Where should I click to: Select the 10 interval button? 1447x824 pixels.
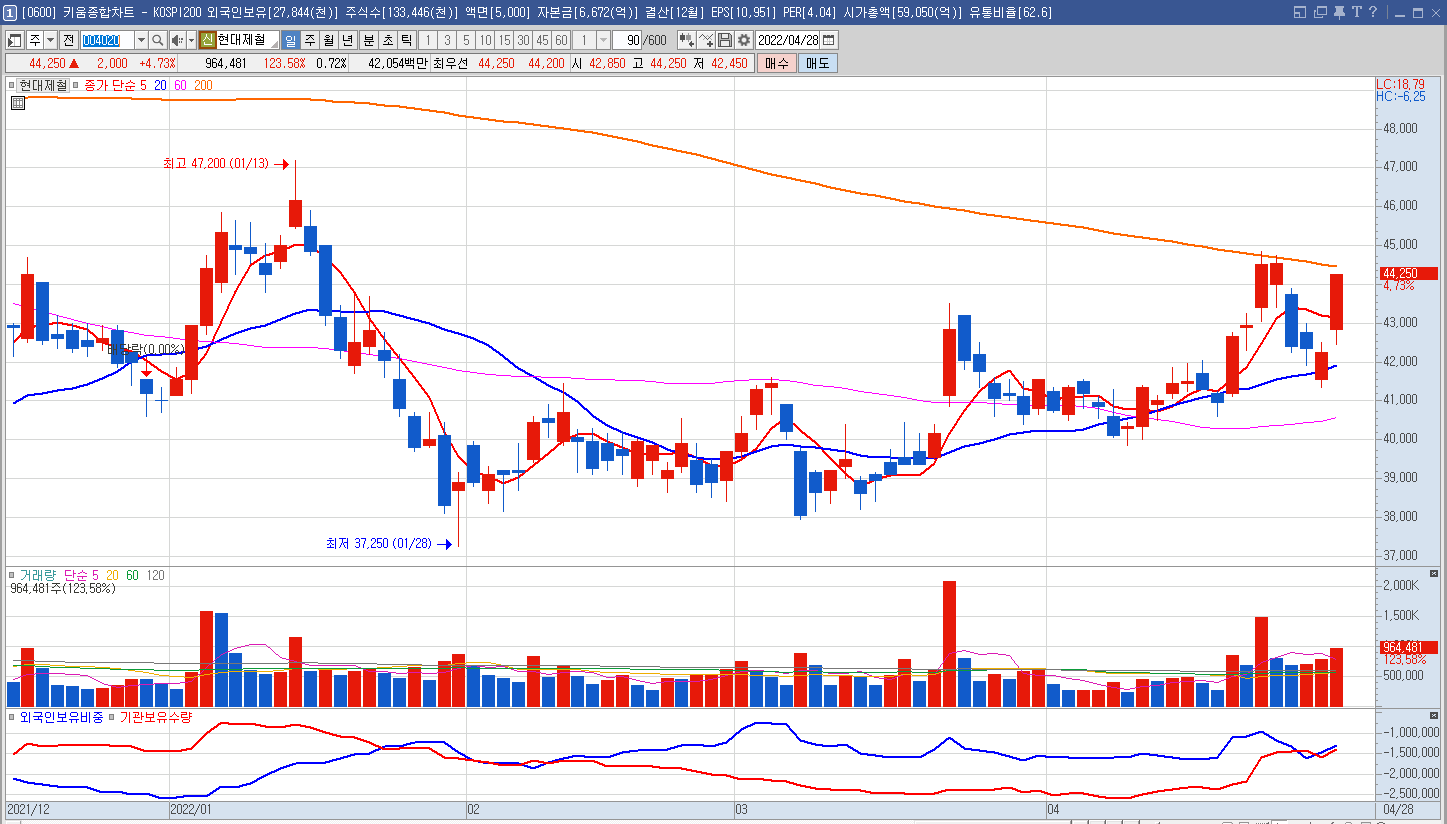(484, 40)
